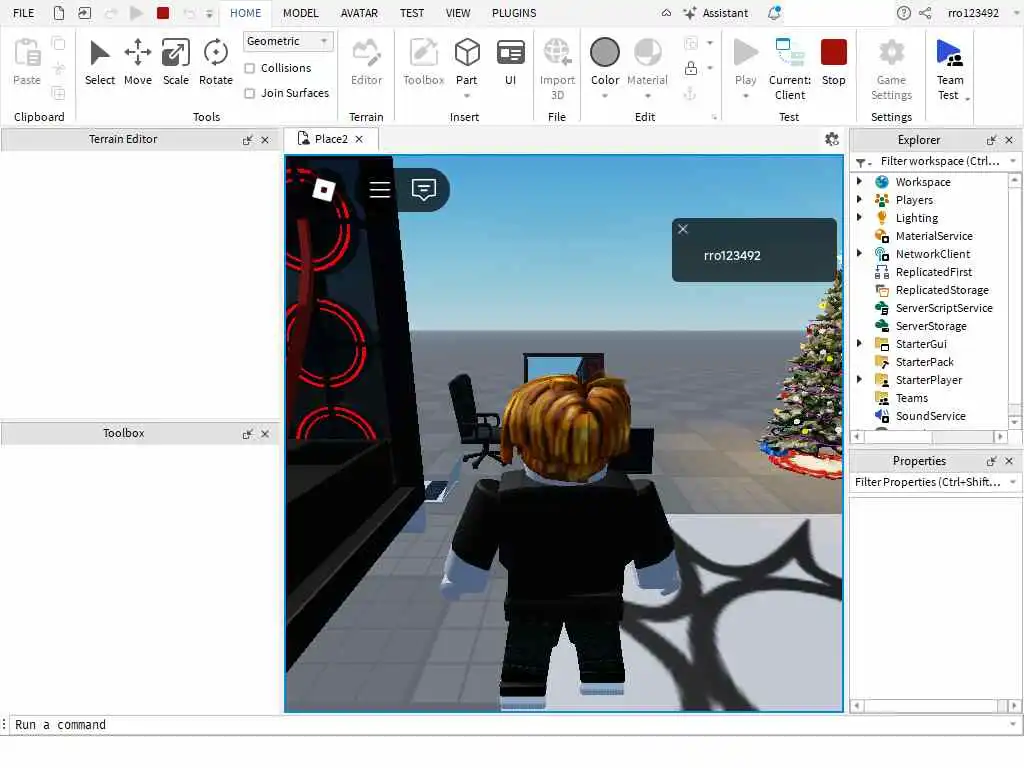Expand the StarterGui tree node
This screenshot has width=1024, height=768.
(x=859, y=344)
